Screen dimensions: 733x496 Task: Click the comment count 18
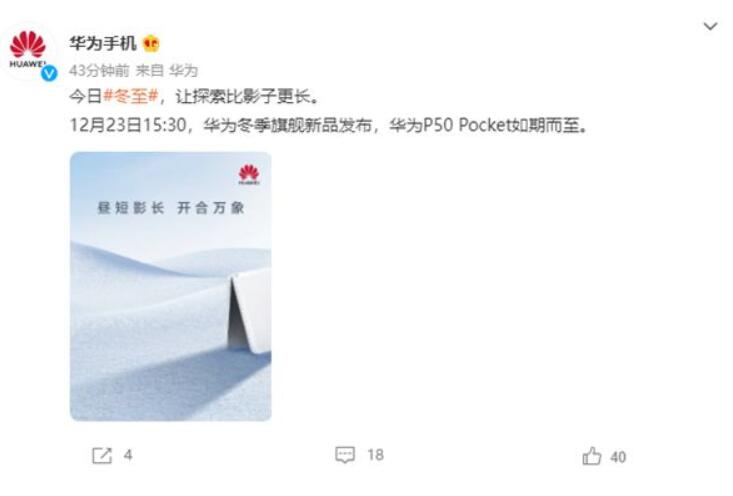(x=375, y=455)
